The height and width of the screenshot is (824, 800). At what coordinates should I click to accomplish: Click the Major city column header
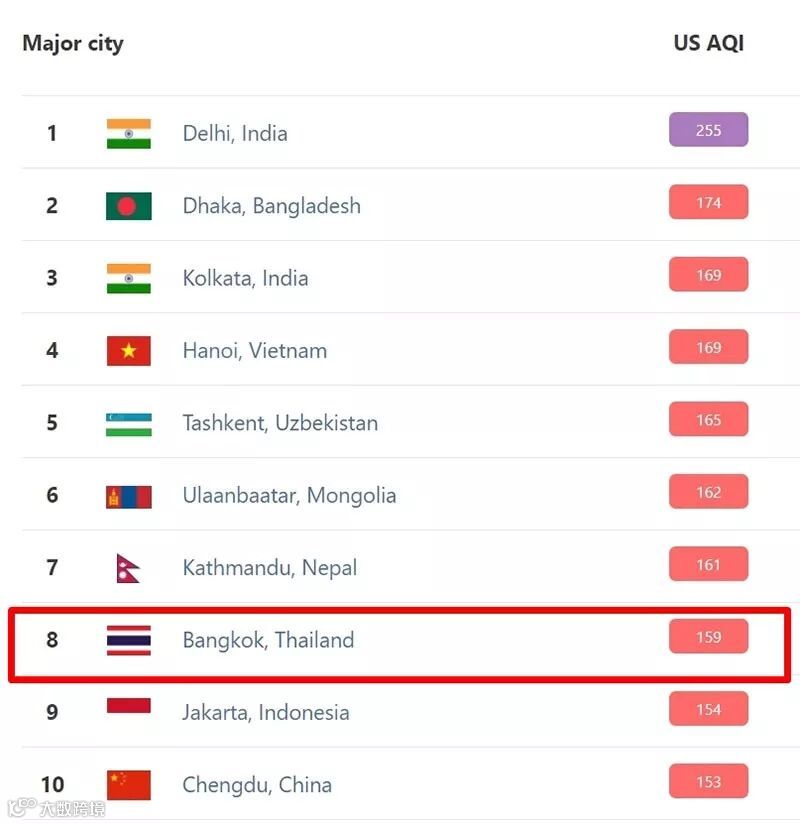[73, 44]
